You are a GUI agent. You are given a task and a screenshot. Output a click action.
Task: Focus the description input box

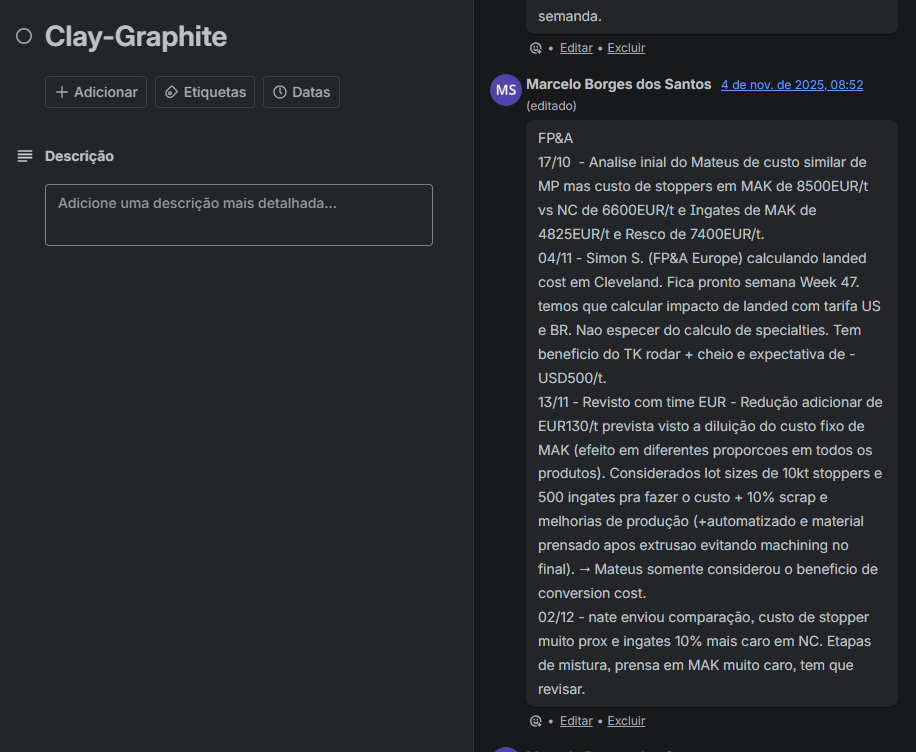point(239,215)
